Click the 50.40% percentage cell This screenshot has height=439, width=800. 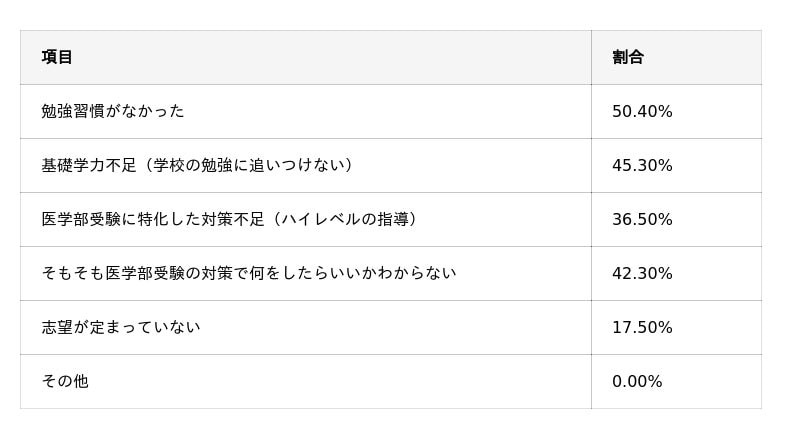642,111
